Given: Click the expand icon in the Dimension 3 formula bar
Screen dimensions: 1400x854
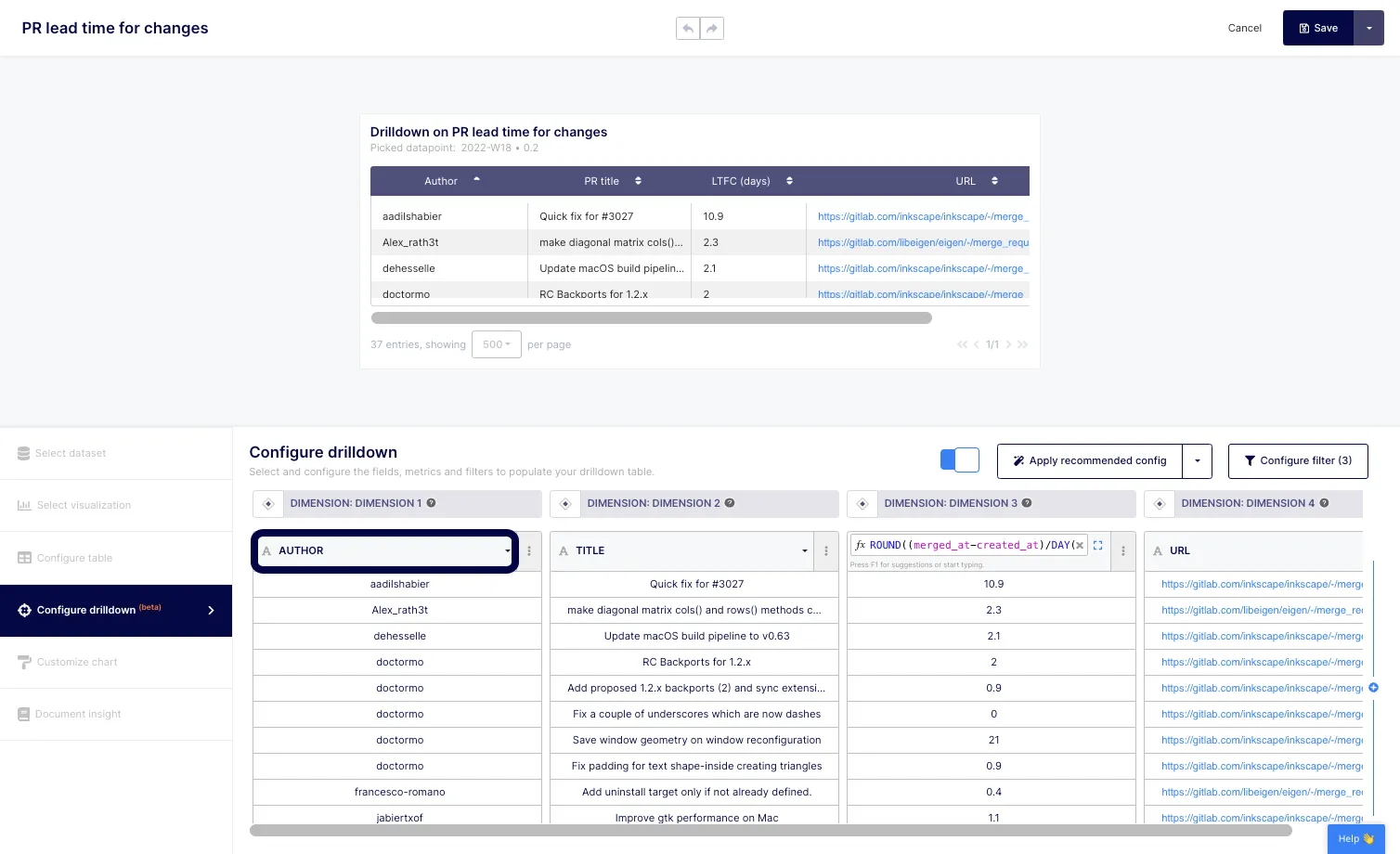Looking at the screenshot, I should (x=1098, y=546).
